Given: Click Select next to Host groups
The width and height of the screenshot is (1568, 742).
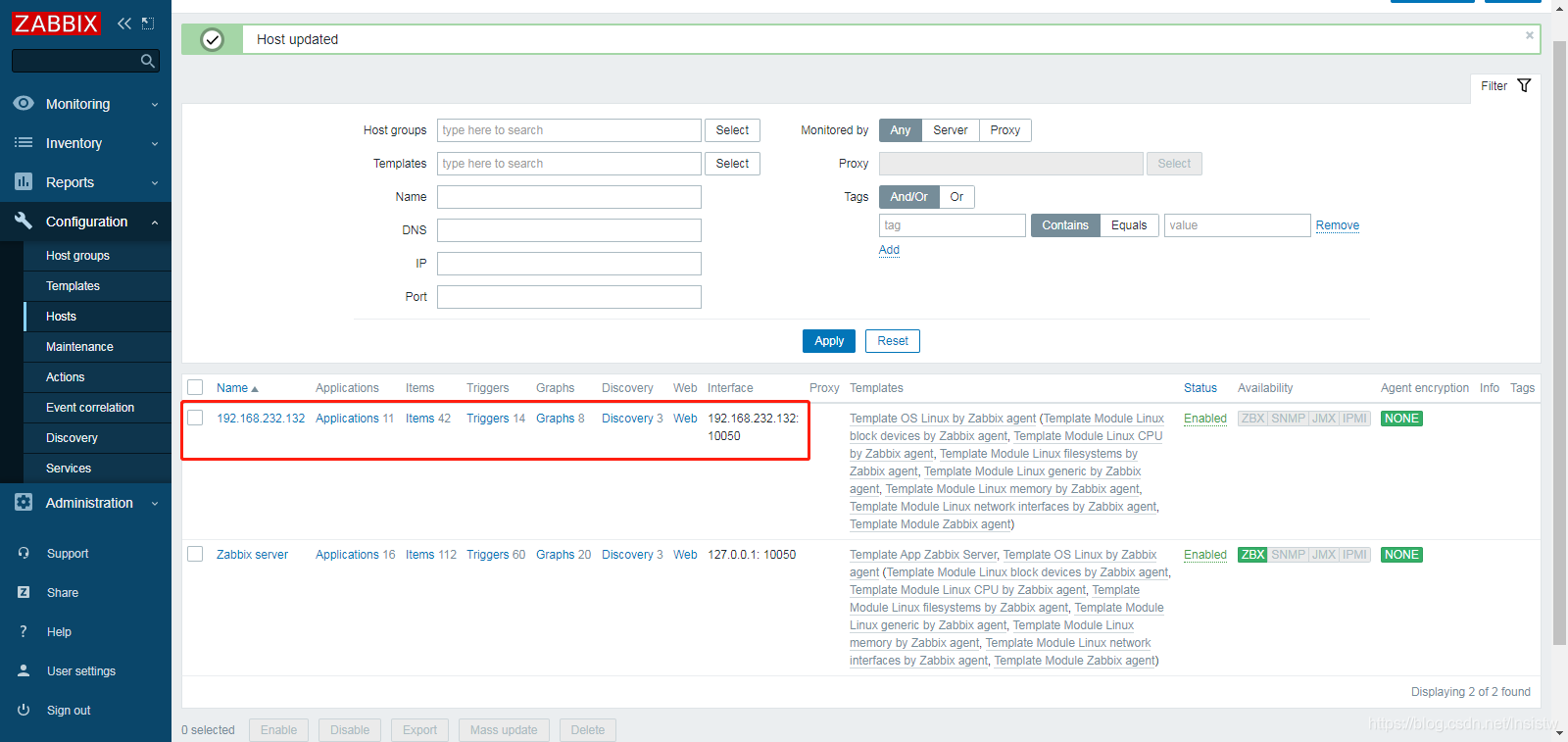Looking at the screenshot, I should (732, 130).
